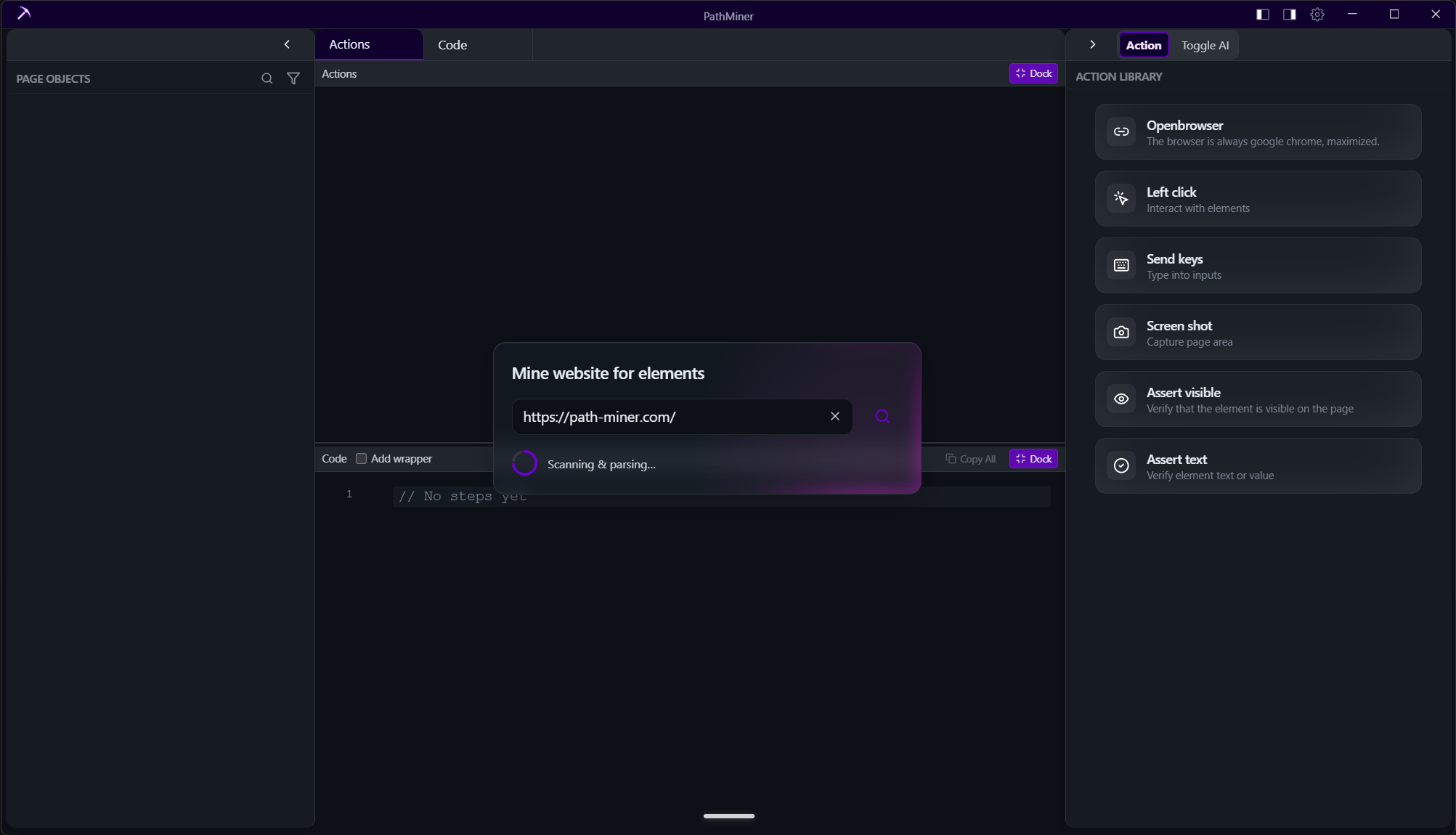This screenshot has width=1456, height=835.
Task: Click the Screen shot camera icon
Action: tap(1121, 332)
